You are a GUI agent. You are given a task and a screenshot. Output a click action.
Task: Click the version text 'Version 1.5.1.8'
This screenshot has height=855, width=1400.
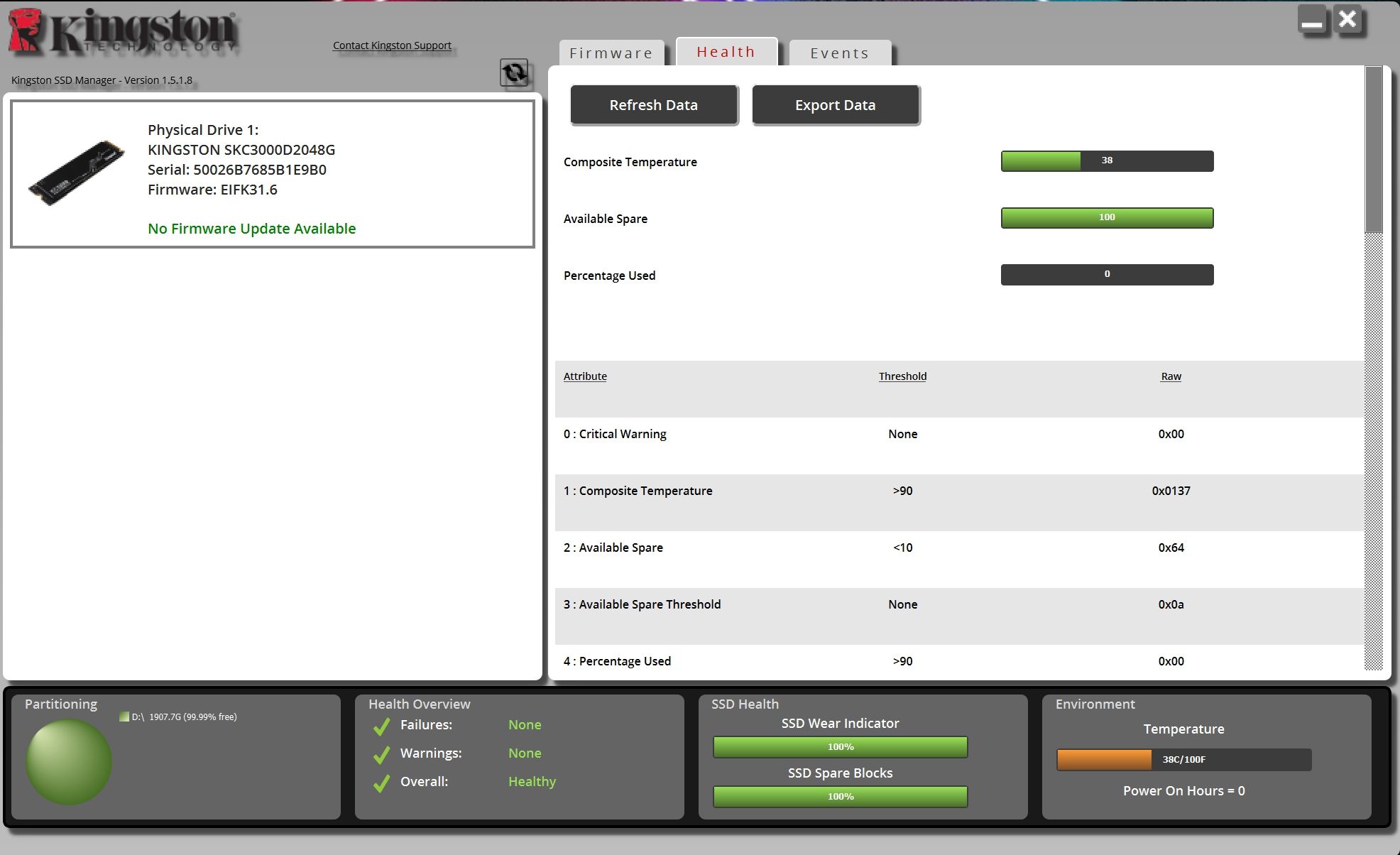point(158,80)
